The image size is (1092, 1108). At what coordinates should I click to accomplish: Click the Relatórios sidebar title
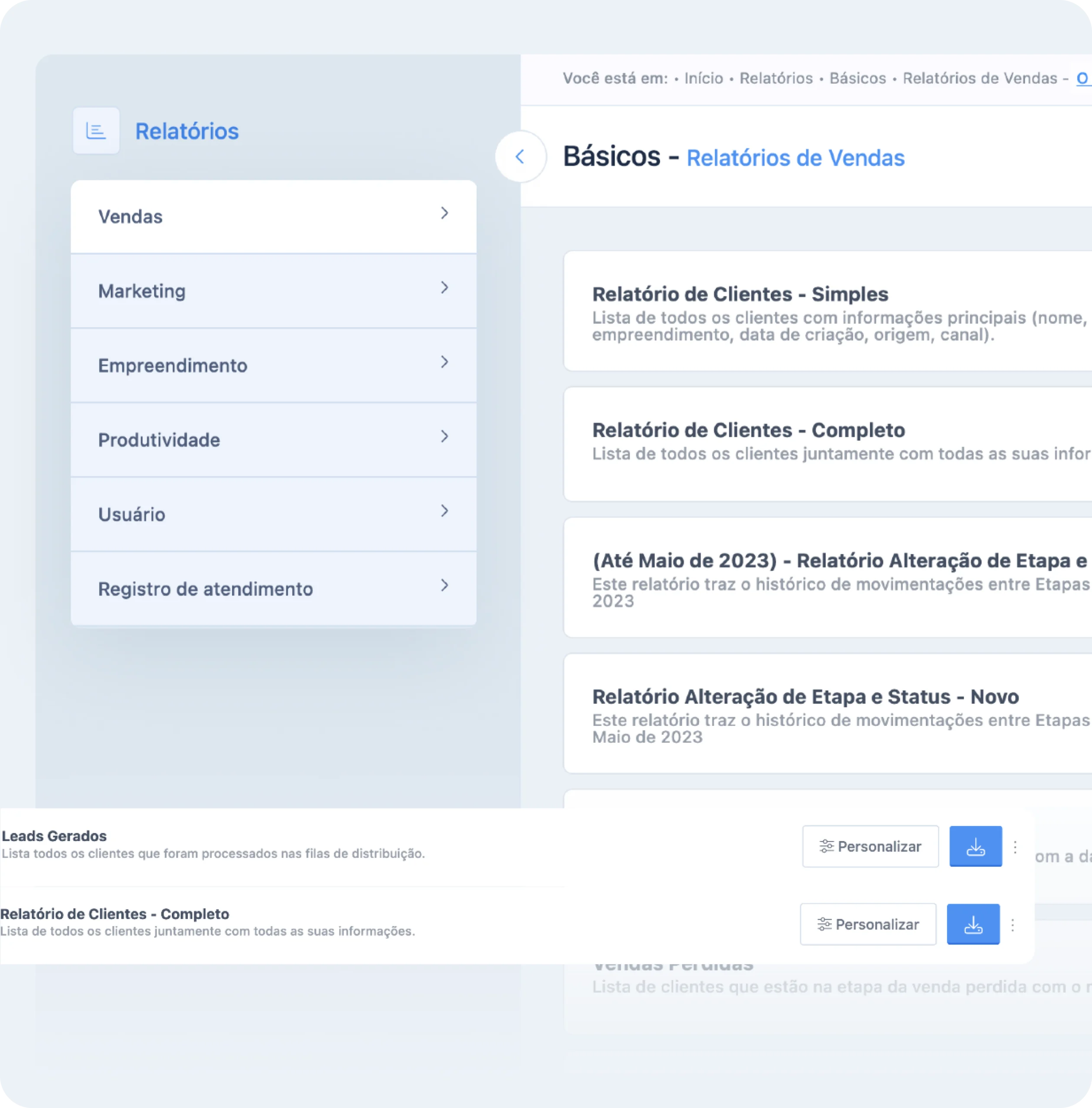click(x=187, y=131)
